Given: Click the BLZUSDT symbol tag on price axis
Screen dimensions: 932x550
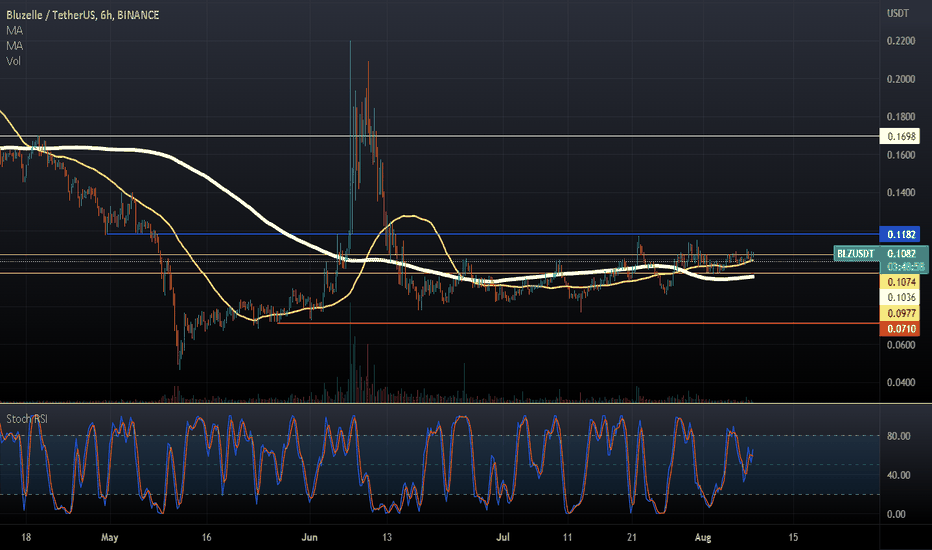Looking at the screenshot, I should [x=856, y=253].
